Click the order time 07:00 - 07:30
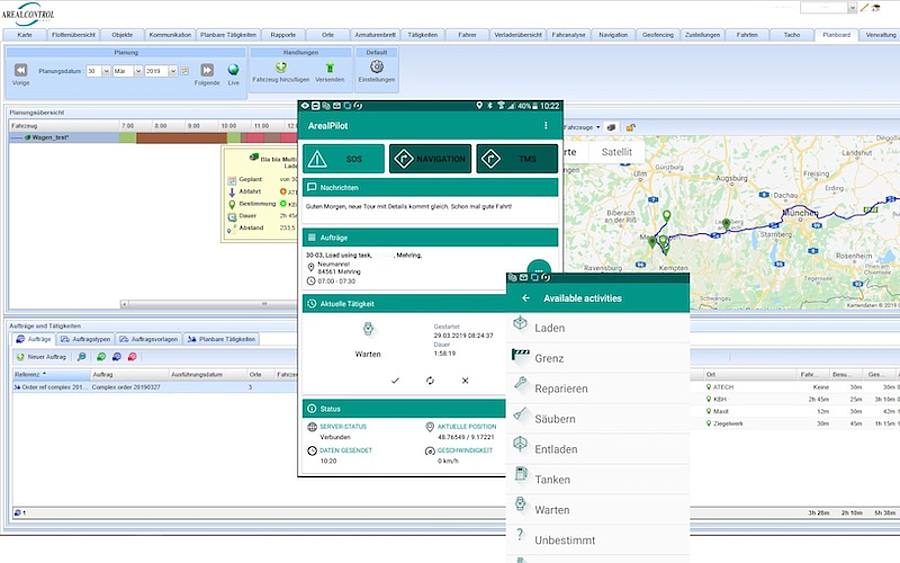900x563 pixels. pyautogui.click(x=336, y=281)
